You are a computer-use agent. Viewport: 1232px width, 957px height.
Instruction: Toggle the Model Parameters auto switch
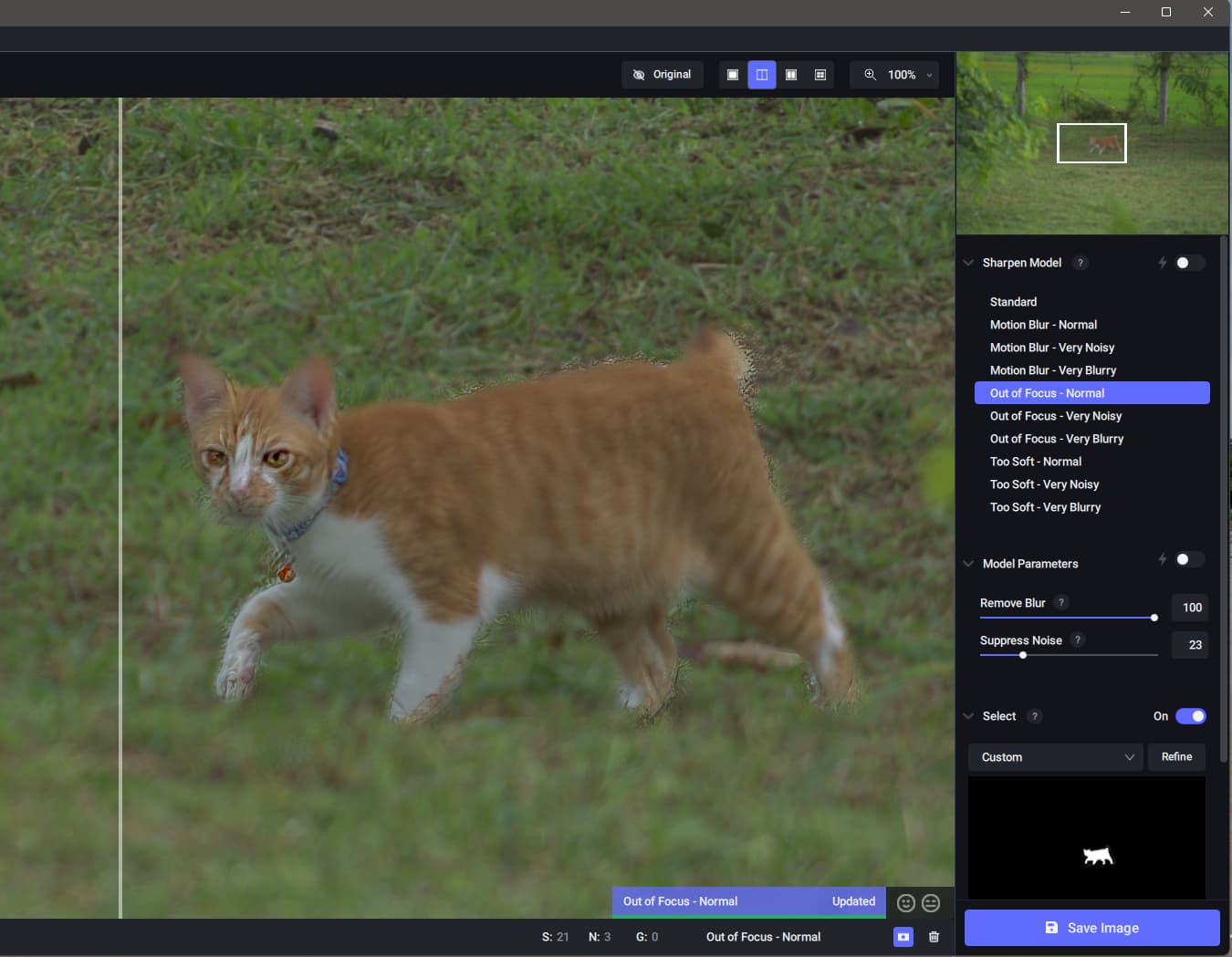(1188, 559)
